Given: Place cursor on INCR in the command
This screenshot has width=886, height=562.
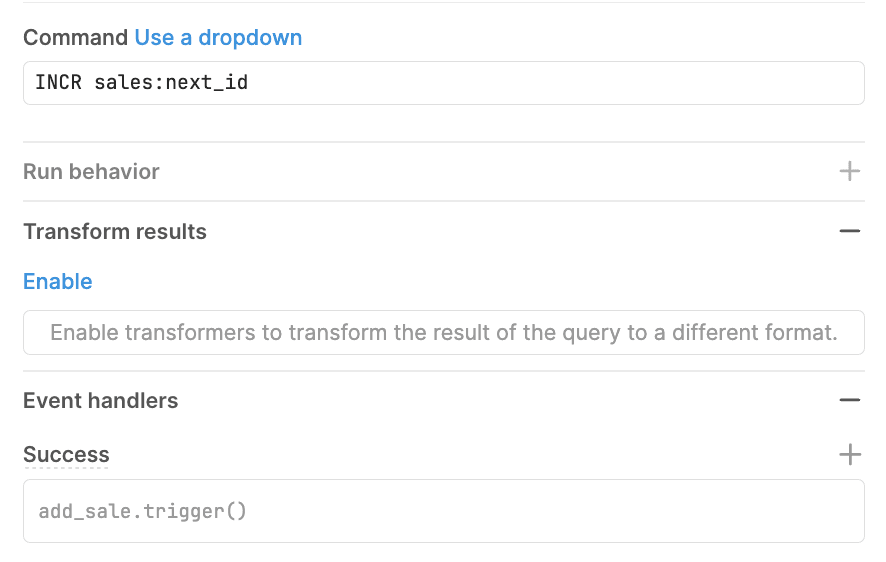Looking at the screenshot, I should (59, 83).
